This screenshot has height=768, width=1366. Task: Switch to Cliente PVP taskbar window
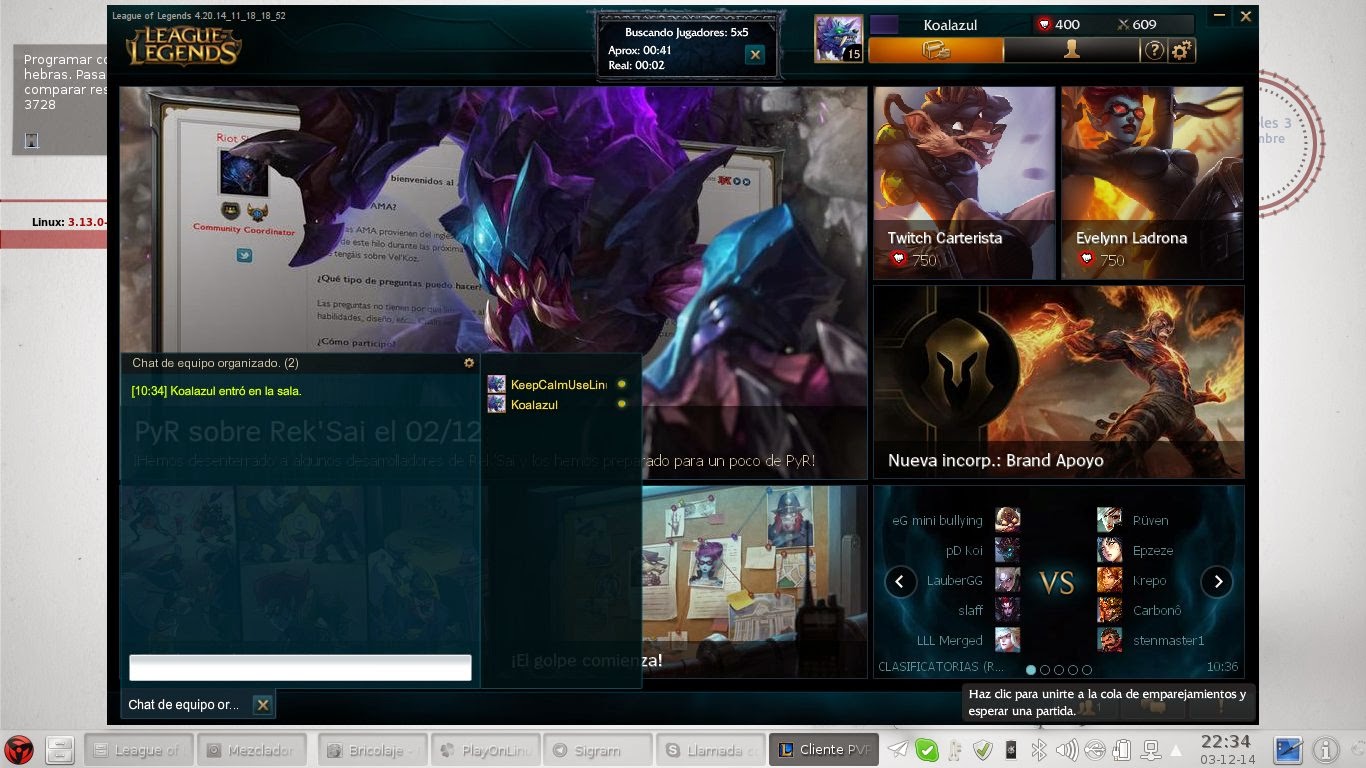click(x=825, y=749)
